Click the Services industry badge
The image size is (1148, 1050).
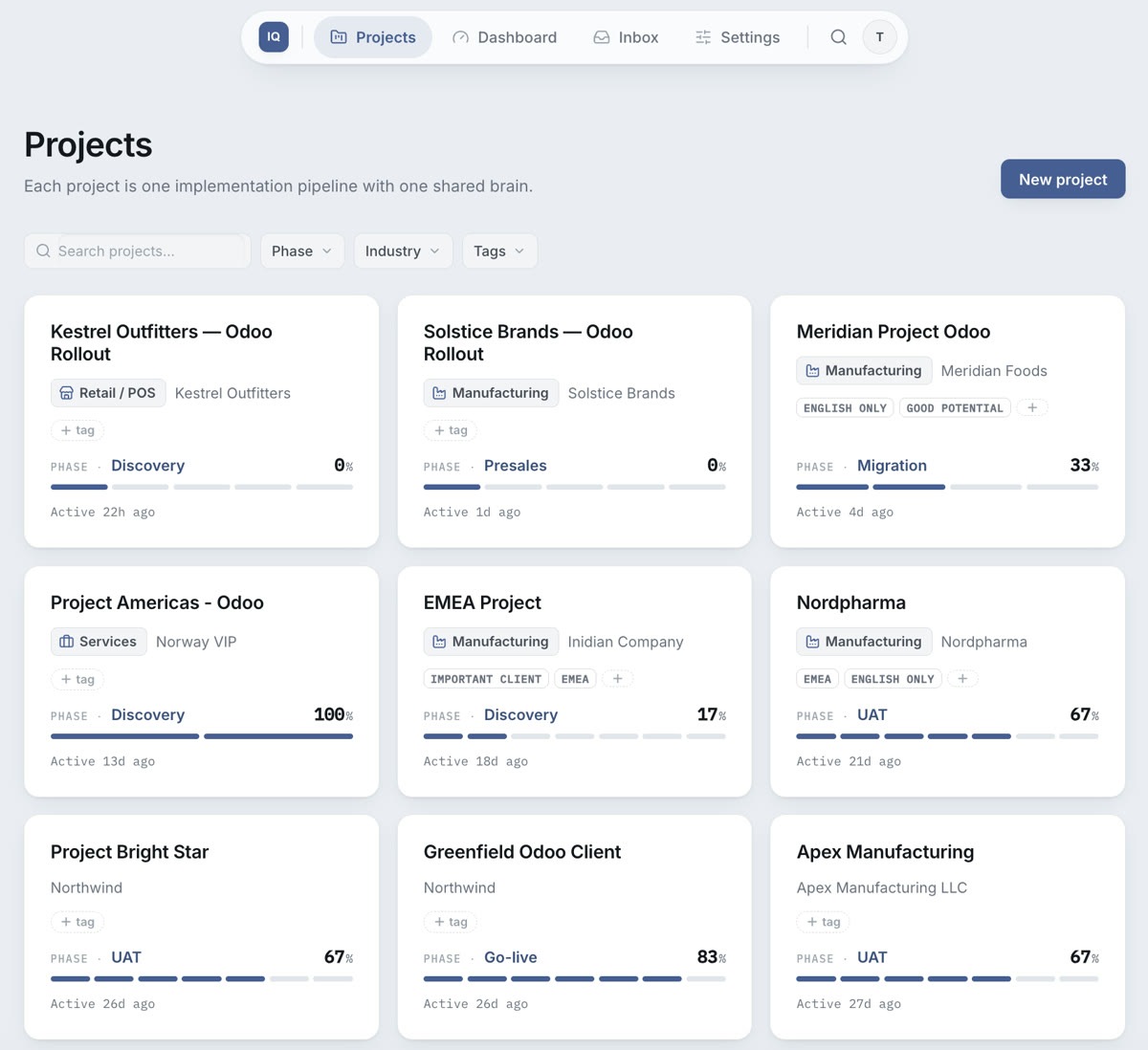99,642
